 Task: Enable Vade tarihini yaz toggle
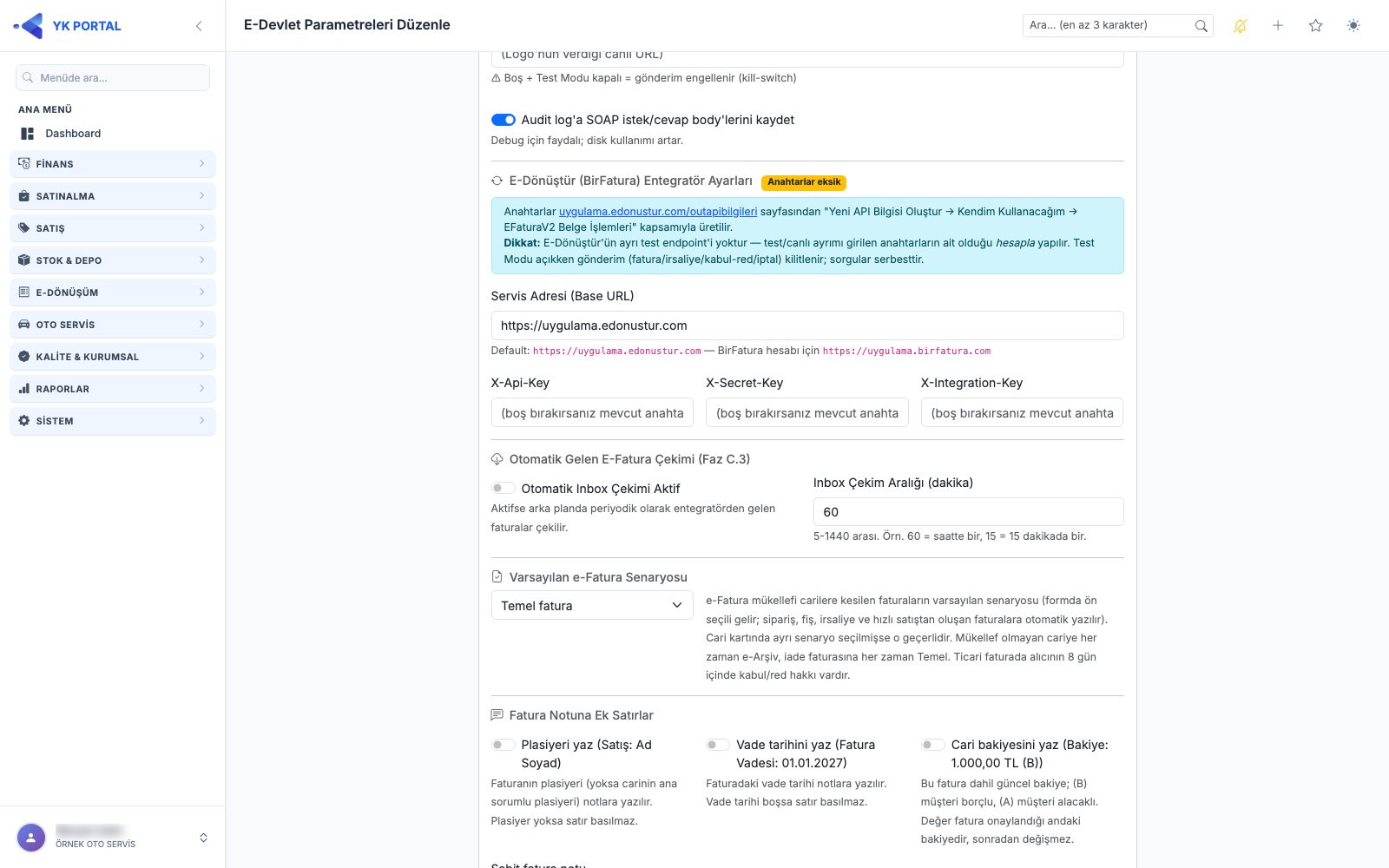tap(718, 745)
